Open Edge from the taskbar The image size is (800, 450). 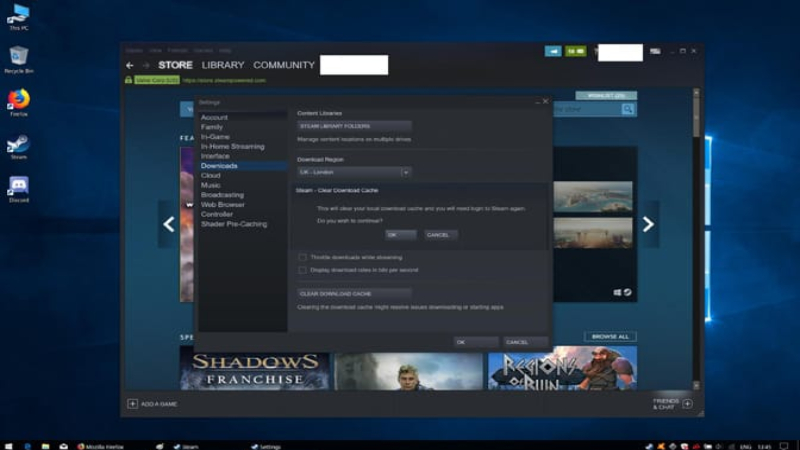28,446
